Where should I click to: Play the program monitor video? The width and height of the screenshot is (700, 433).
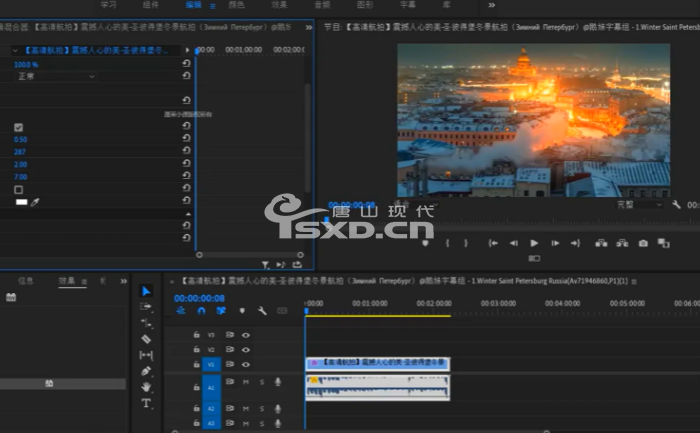pyautogui.click(x=534, y=243)
